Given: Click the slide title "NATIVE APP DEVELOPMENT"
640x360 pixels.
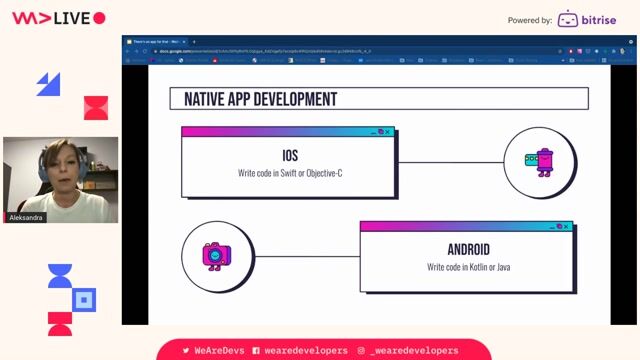Looking at the screenshot, I should coord(260,99).
